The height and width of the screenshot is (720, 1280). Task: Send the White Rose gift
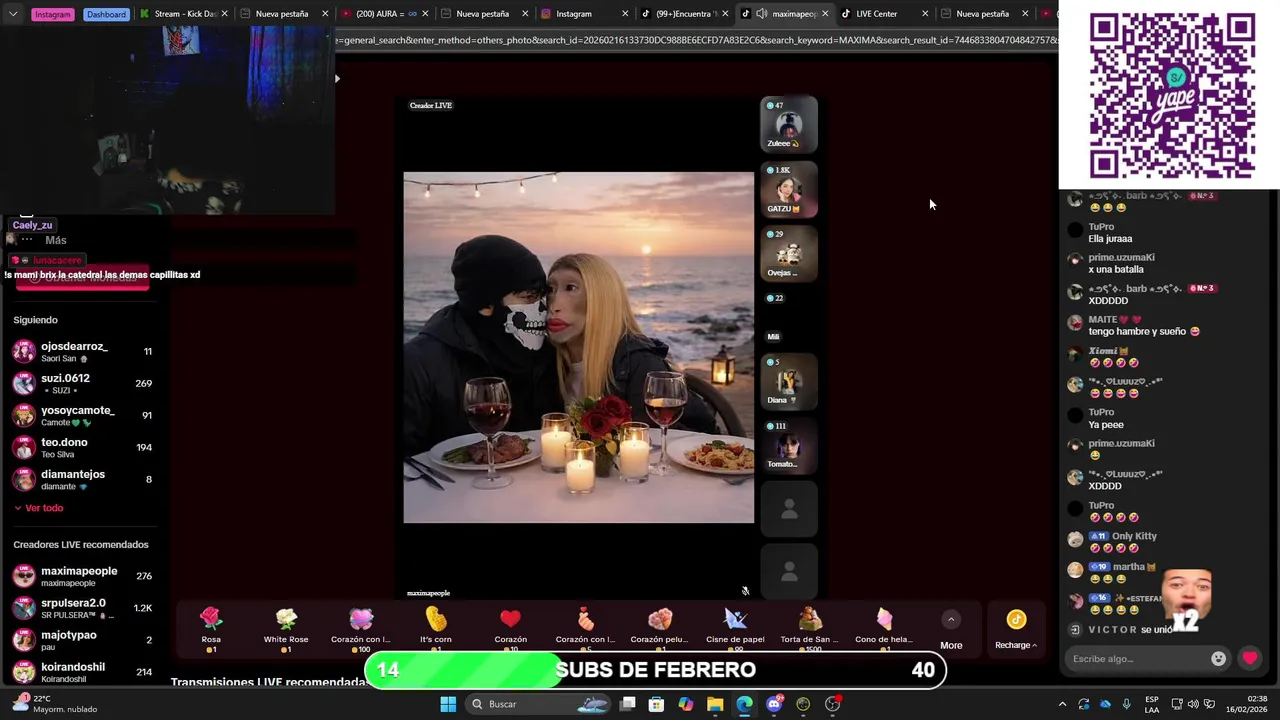[286, 629]
